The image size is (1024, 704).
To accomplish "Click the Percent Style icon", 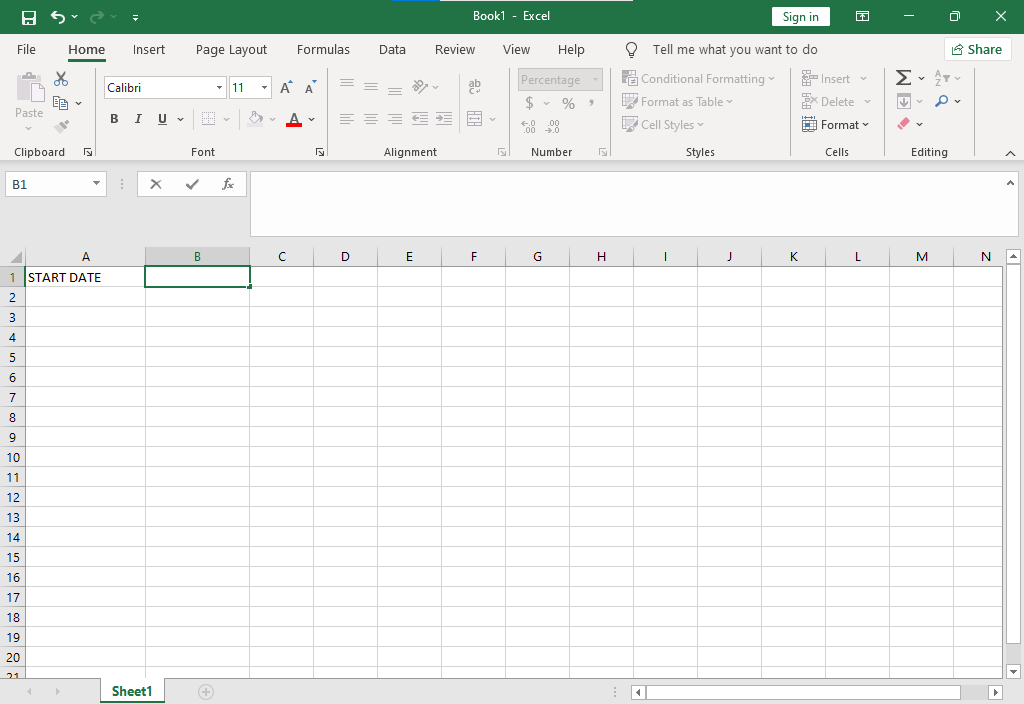I will click(568, 103).
